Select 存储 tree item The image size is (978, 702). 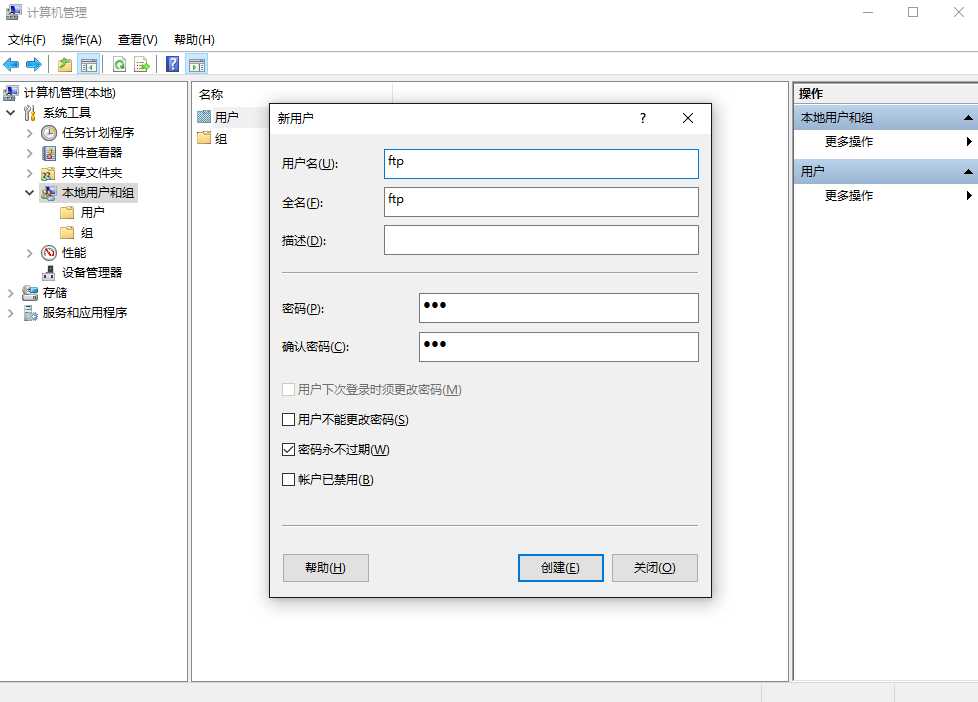point(54,293)
